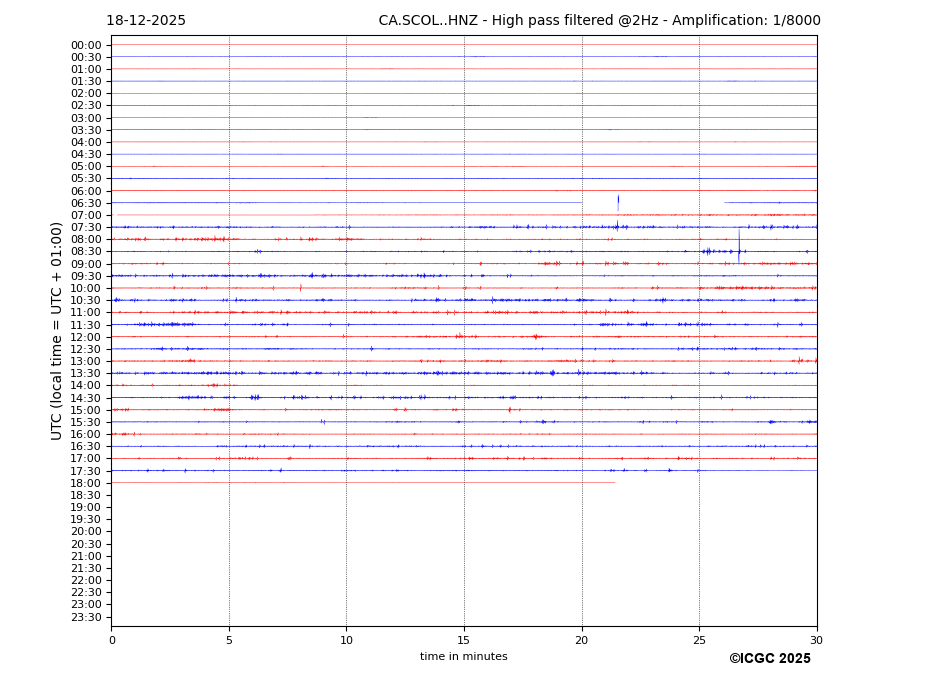Image resolution: width=927 pixels, height=696 pixels.
Task: Select the 23:30 time row label
Action: [86, 617]
